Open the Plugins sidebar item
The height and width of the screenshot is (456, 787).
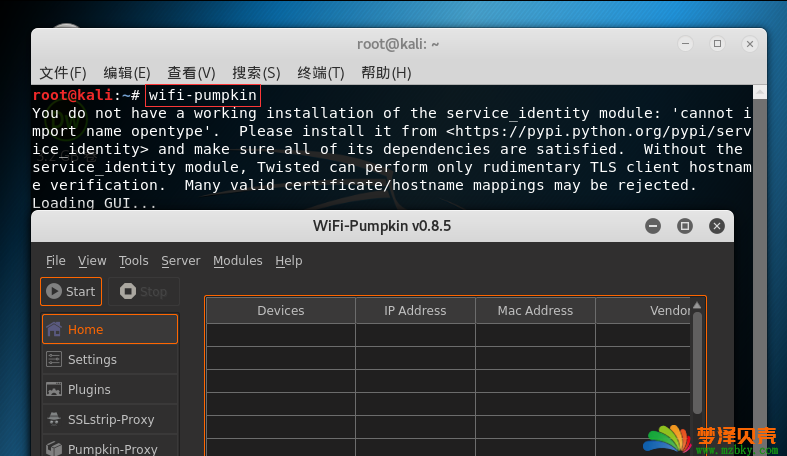110,389
